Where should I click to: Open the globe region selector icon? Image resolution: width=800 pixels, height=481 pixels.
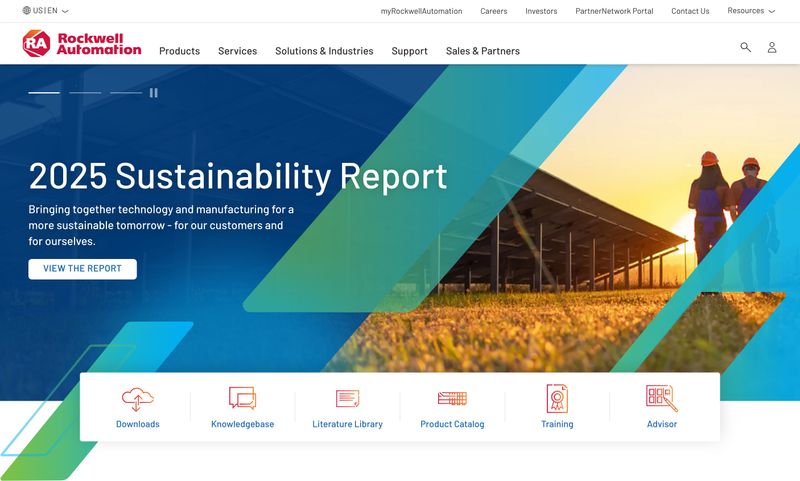pos(27,10)
